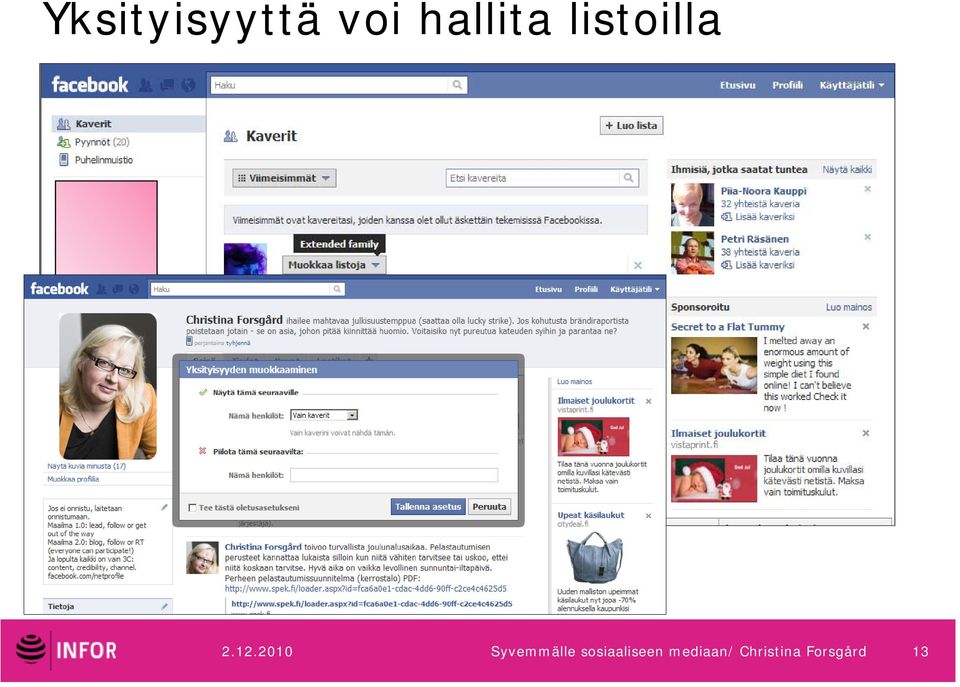Click pencil edit icon next to Tietoja
The width and height of the screenshot is (960, 687).
tap(164, 606)
